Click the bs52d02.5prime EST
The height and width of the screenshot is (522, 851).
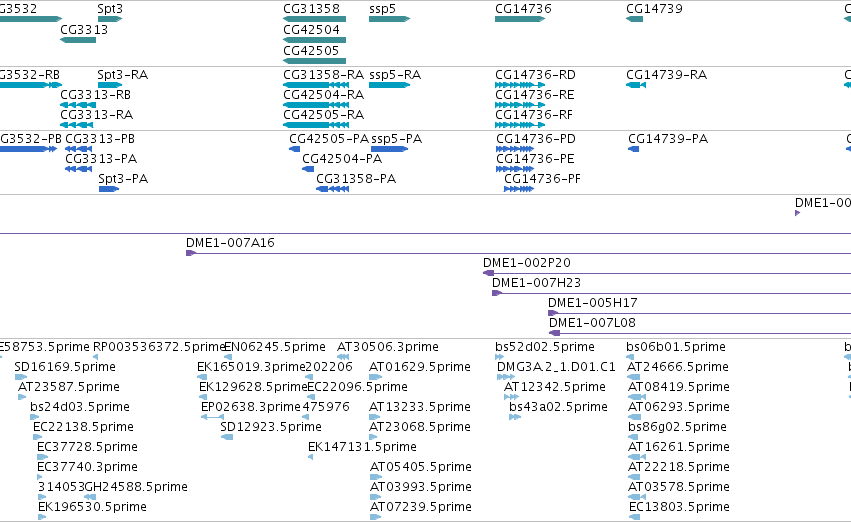(499, 357)
